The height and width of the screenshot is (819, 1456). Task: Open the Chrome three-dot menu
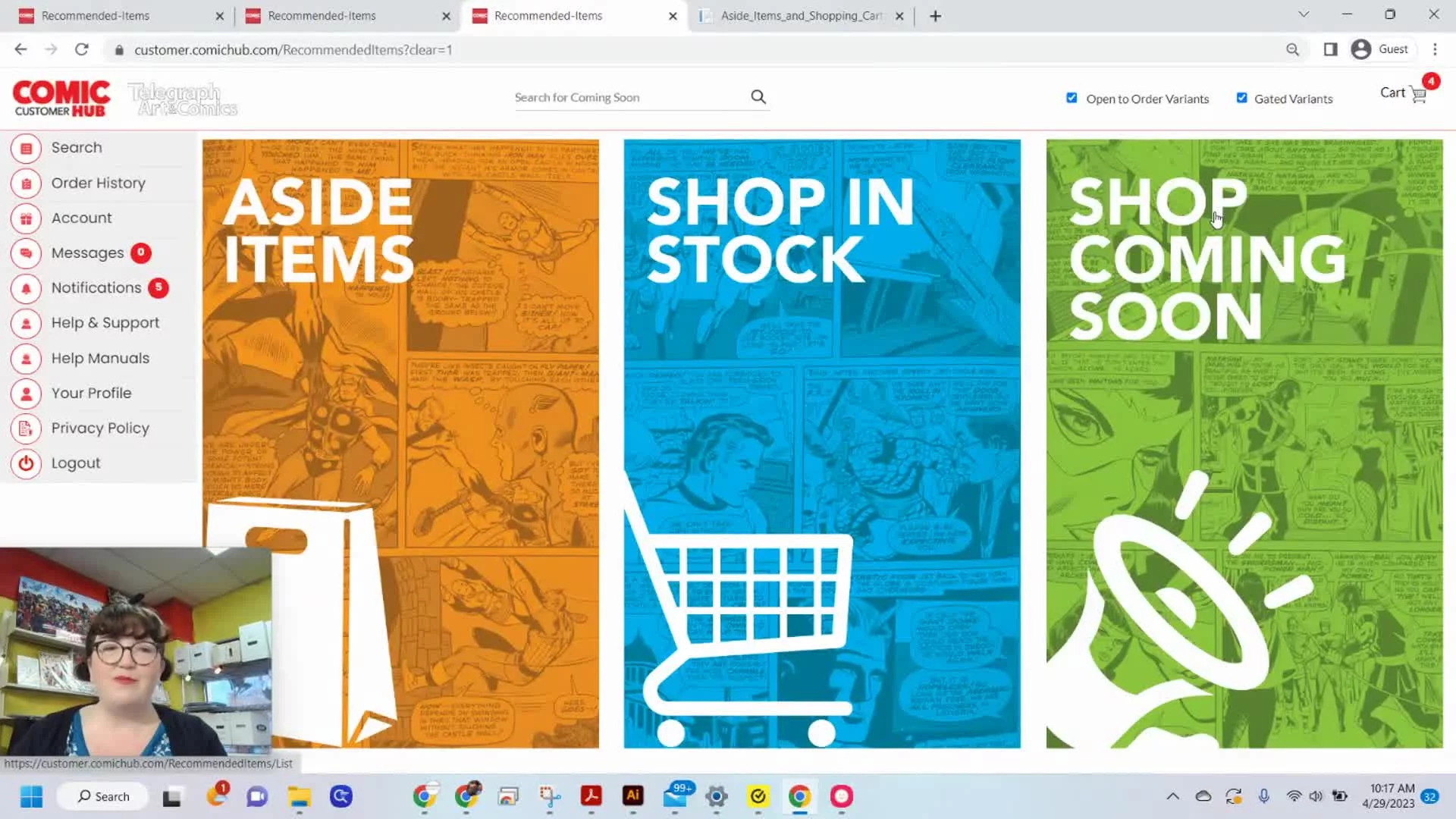tap(1435, 49)
